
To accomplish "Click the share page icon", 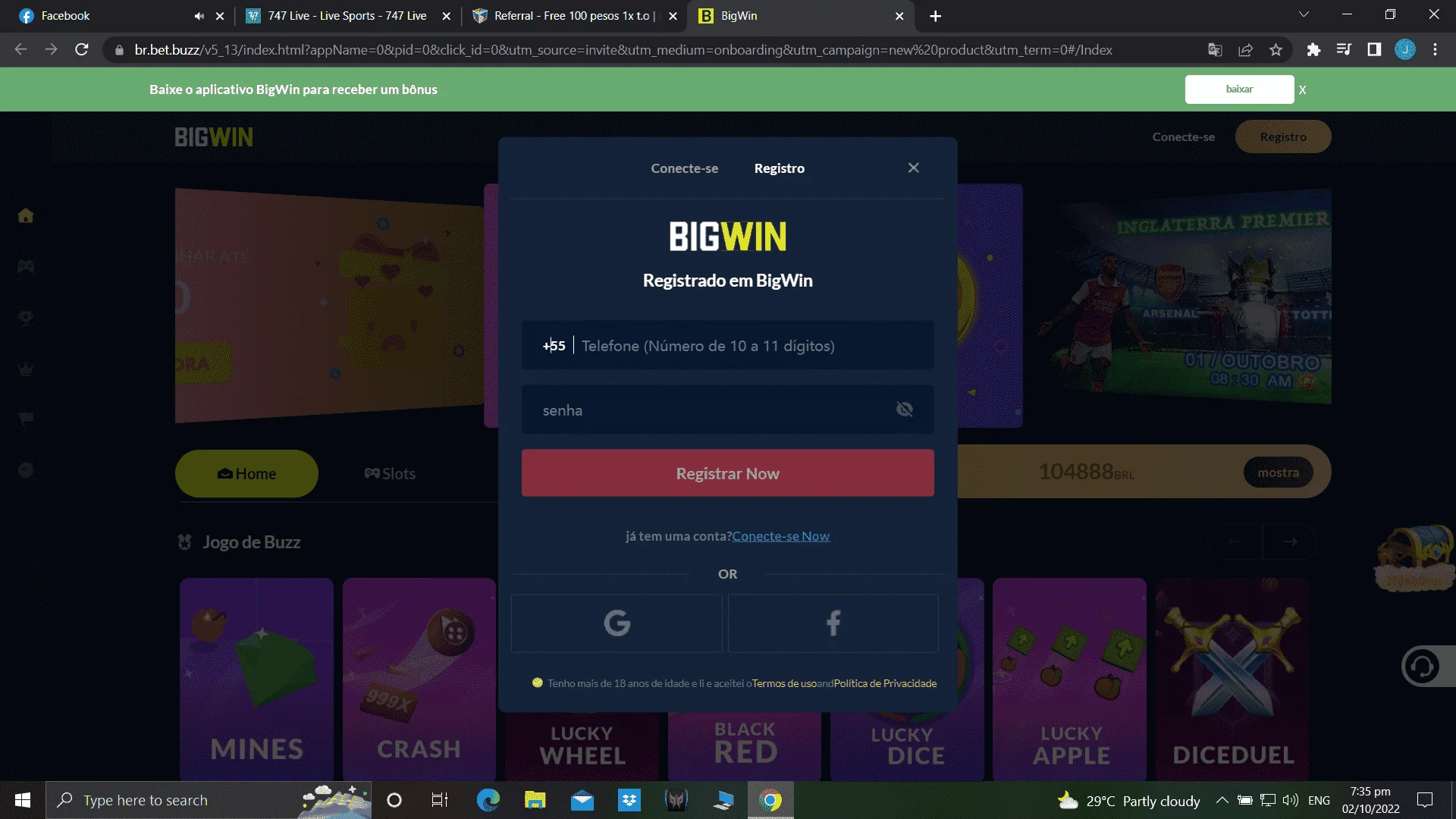I will [x=1245, y=50].
